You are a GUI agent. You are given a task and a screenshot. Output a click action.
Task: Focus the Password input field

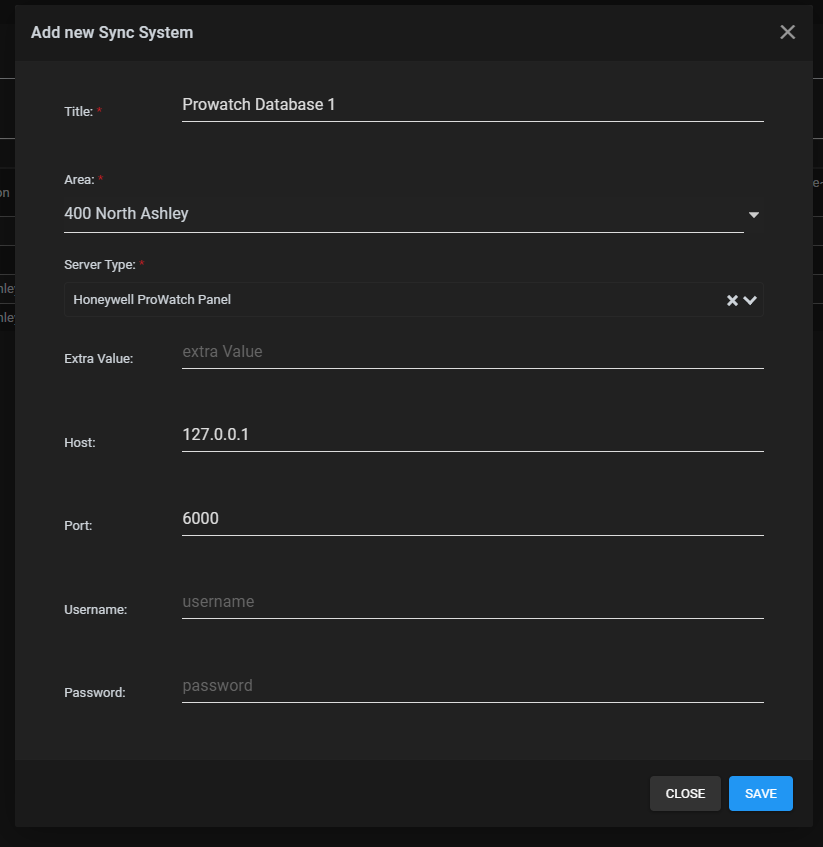coord(473,686)
